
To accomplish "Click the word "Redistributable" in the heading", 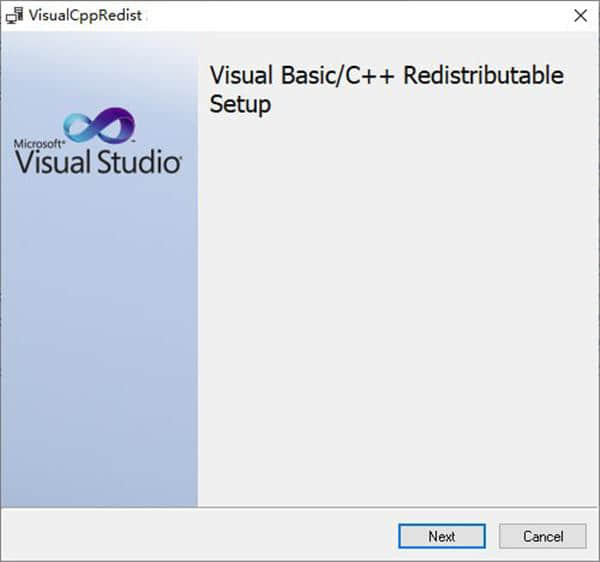I will [x=483, y=76].
